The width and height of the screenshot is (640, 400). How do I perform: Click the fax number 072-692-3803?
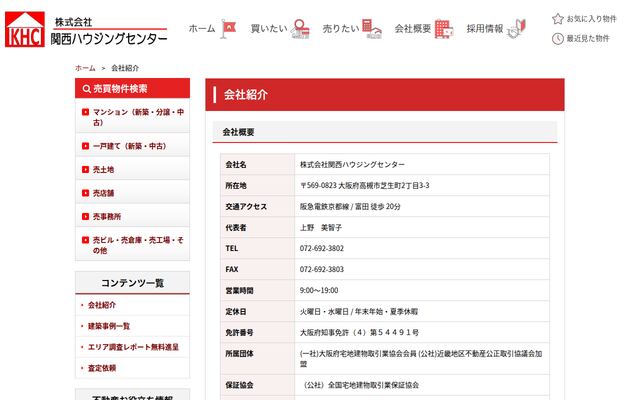(322, 269)
